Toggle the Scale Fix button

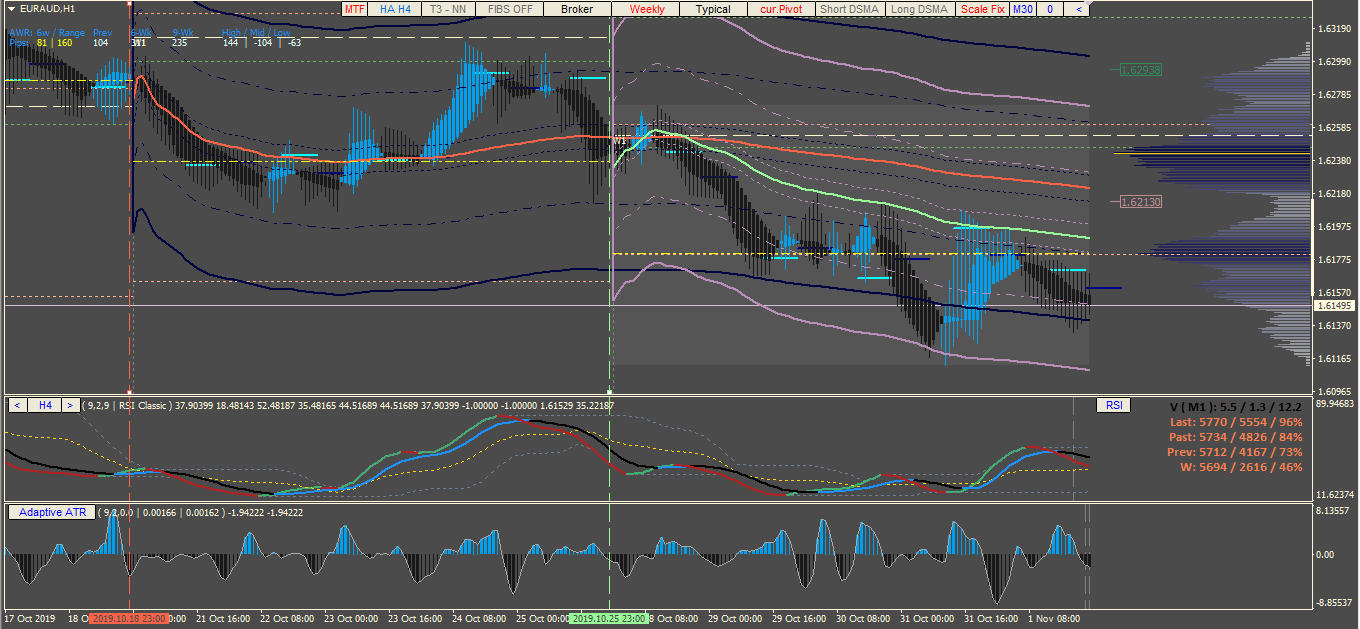tap(982, 9)
